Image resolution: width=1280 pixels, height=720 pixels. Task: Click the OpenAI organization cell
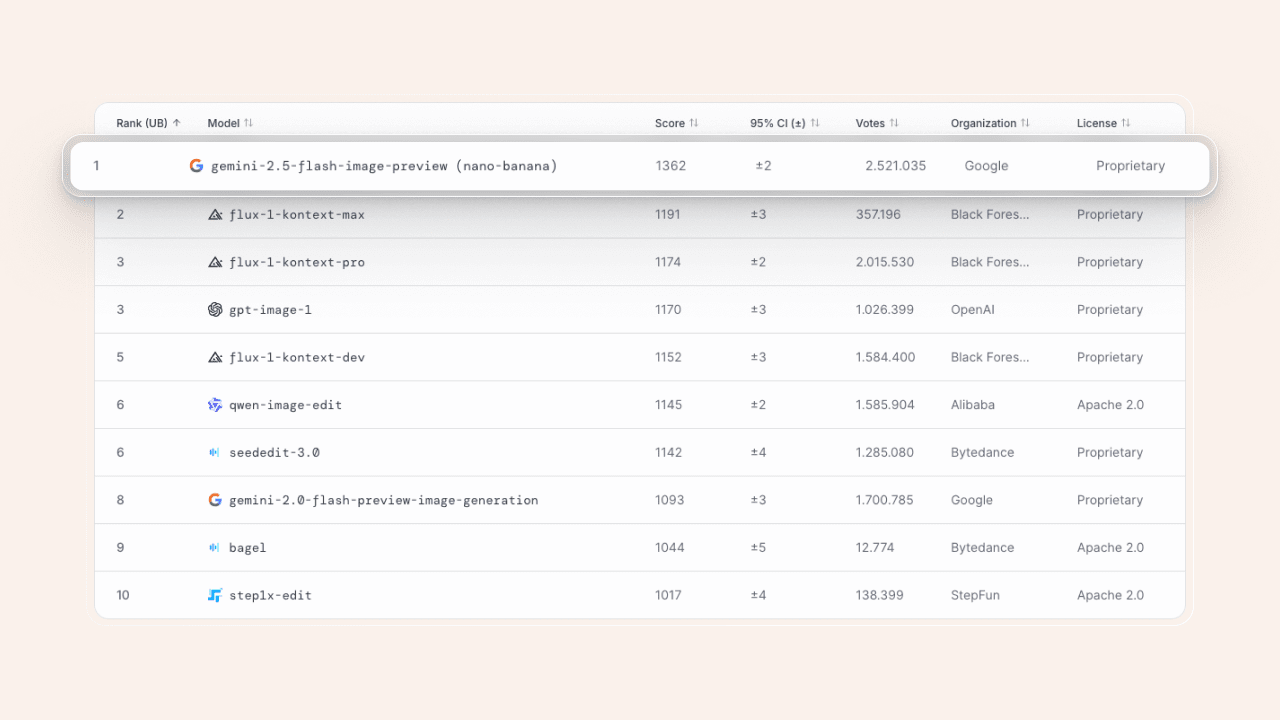[973, 310]
